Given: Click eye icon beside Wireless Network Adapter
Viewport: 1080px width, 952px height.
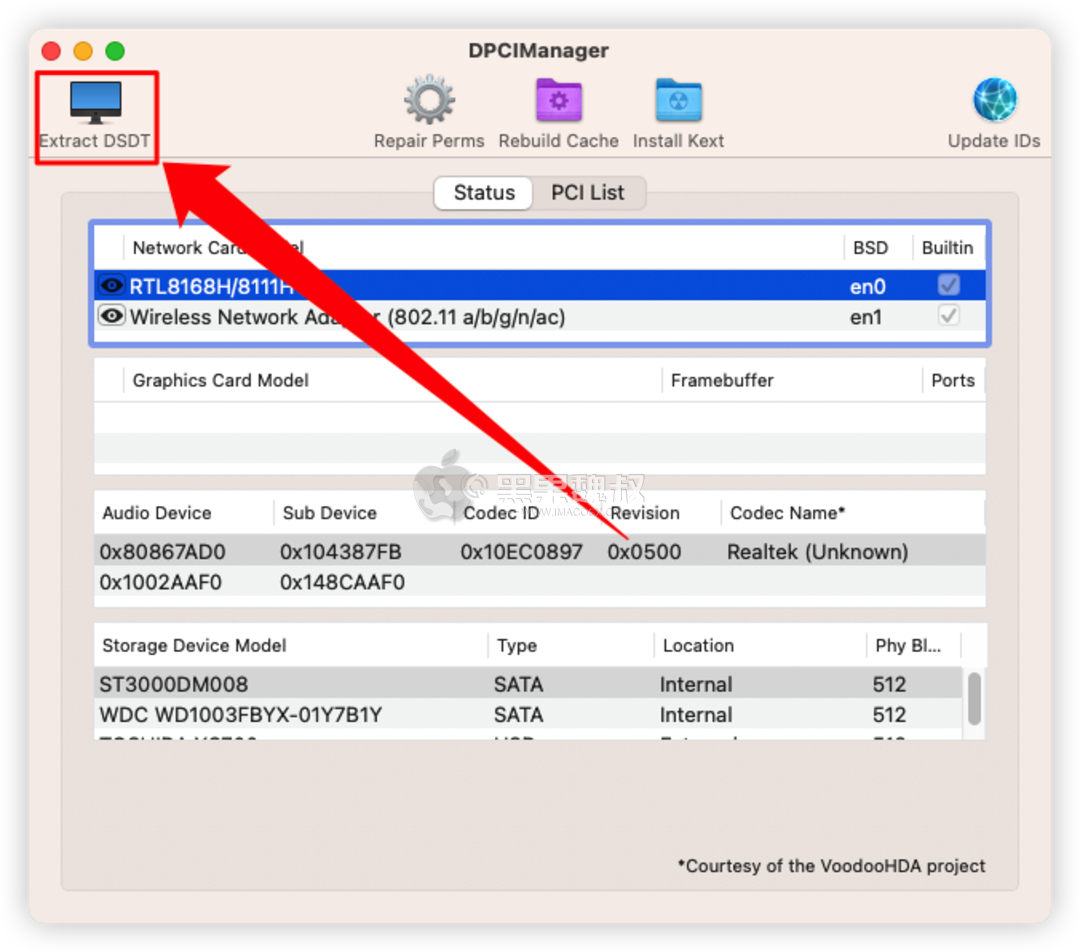Looking at the screenshot, I should coord(112,316).
